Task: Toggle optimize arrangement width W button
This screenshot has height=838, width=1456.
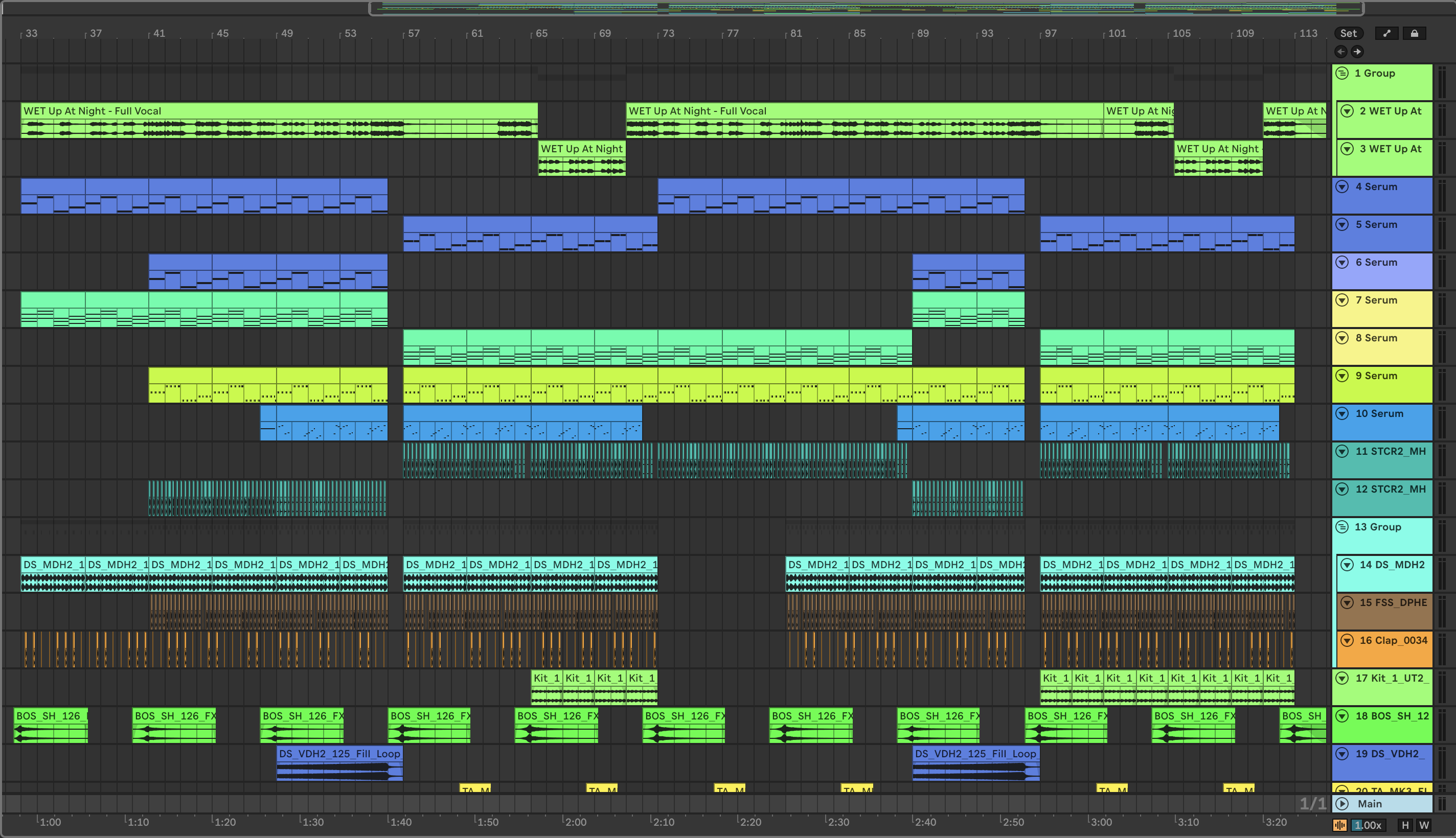Action: tap(1424, 825)
